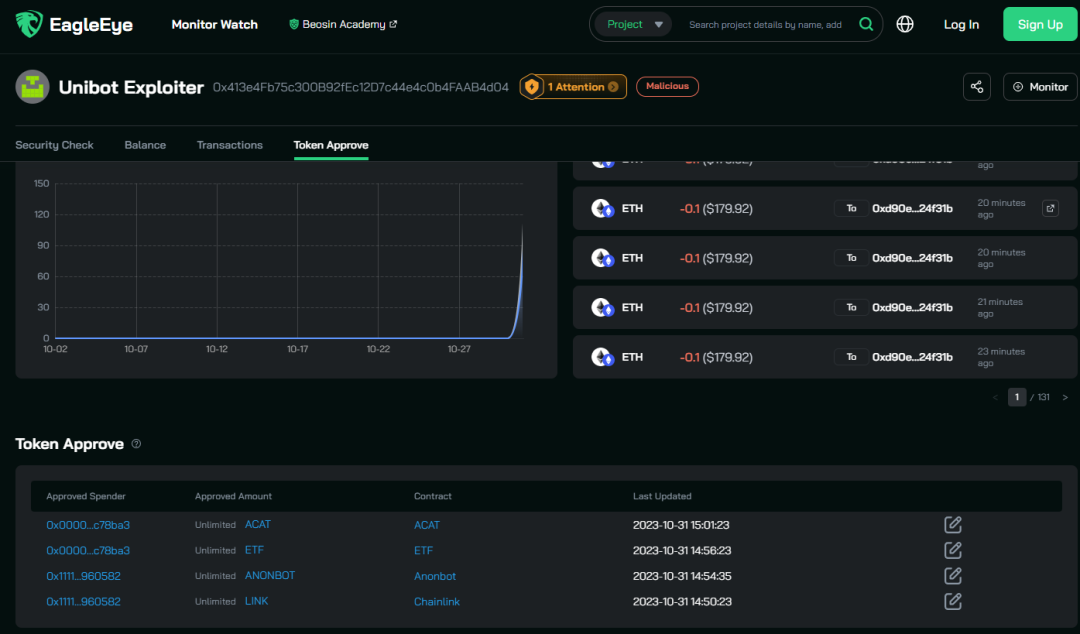The image size is (1080, 634).
Task: Click the project search input field
Action: (765, 25)
